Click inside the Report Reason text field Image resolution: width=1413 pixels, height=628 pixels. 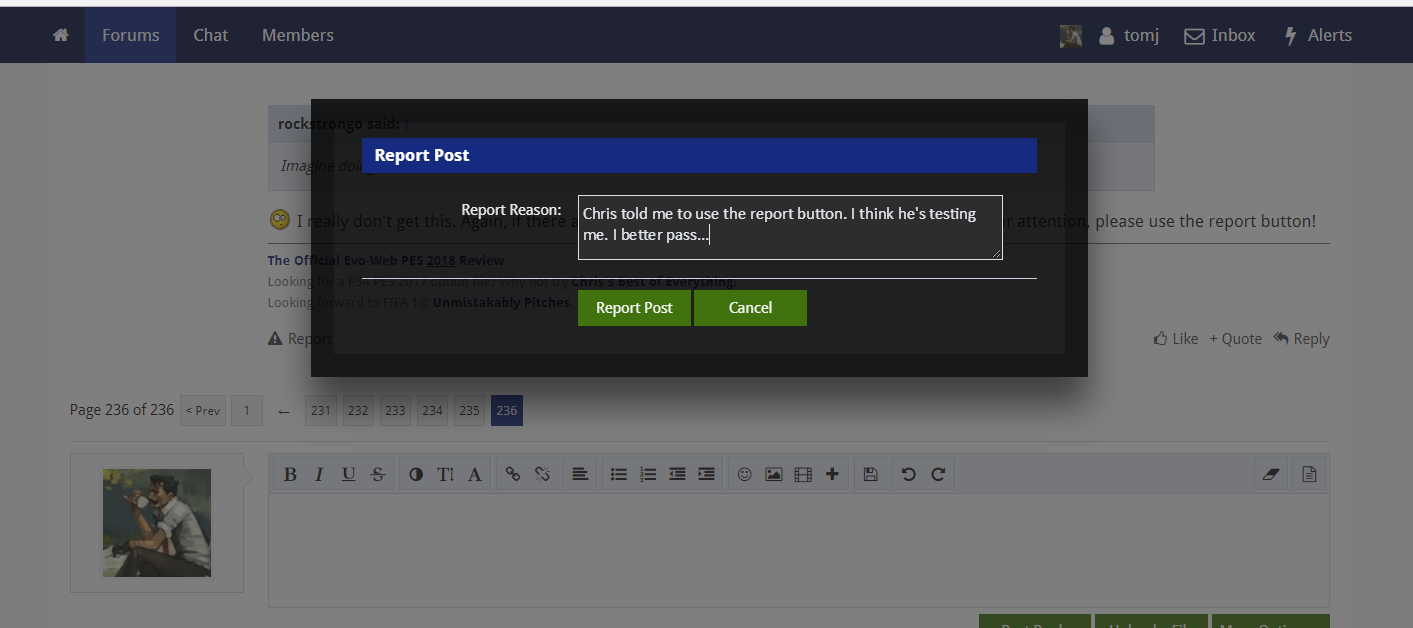[x=789, y=227]
